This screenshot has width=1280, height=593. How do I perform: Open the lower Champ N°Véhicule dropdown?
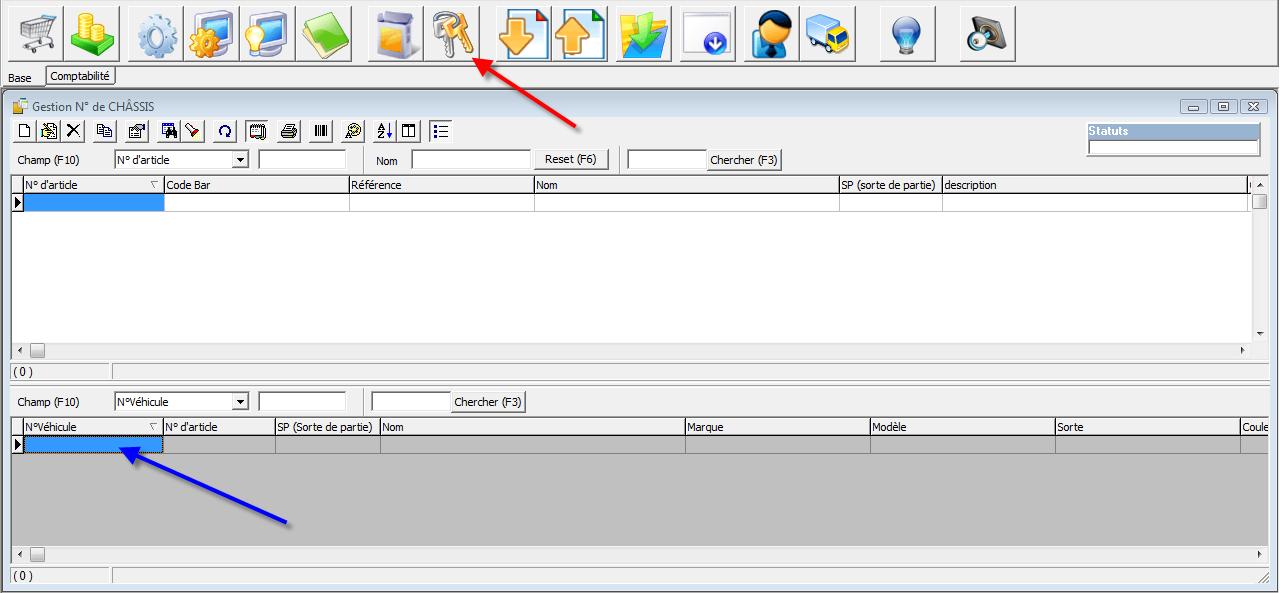coord(240,402)
